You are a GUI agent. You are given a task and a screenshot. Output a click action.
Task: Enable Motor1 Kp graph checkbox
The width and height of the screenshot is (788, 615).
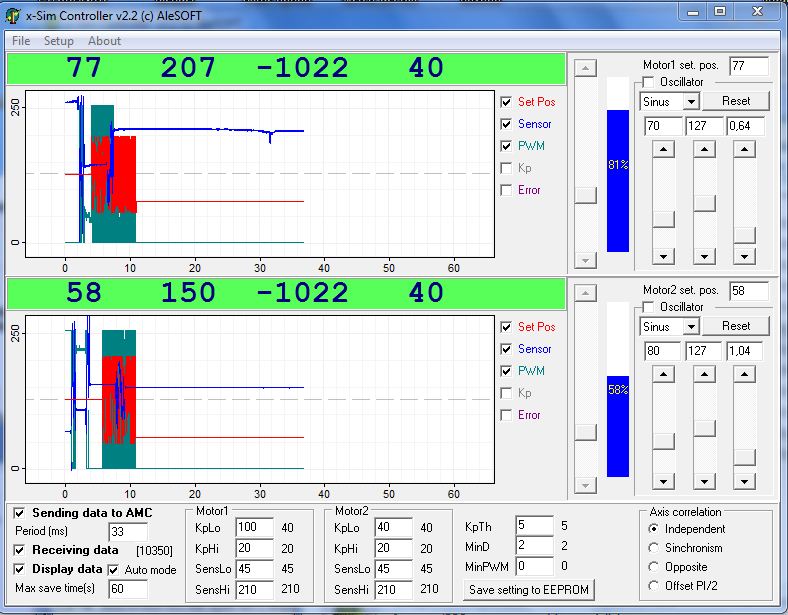506,168
